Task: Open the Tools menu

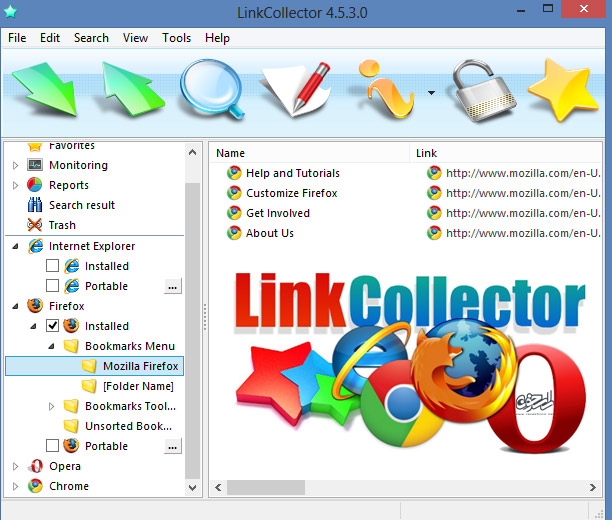Action: pos(176,38)
